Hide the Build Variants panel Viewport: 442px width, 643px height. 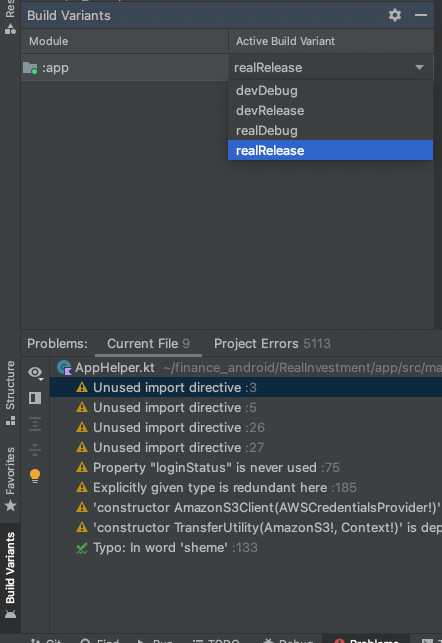421,15
